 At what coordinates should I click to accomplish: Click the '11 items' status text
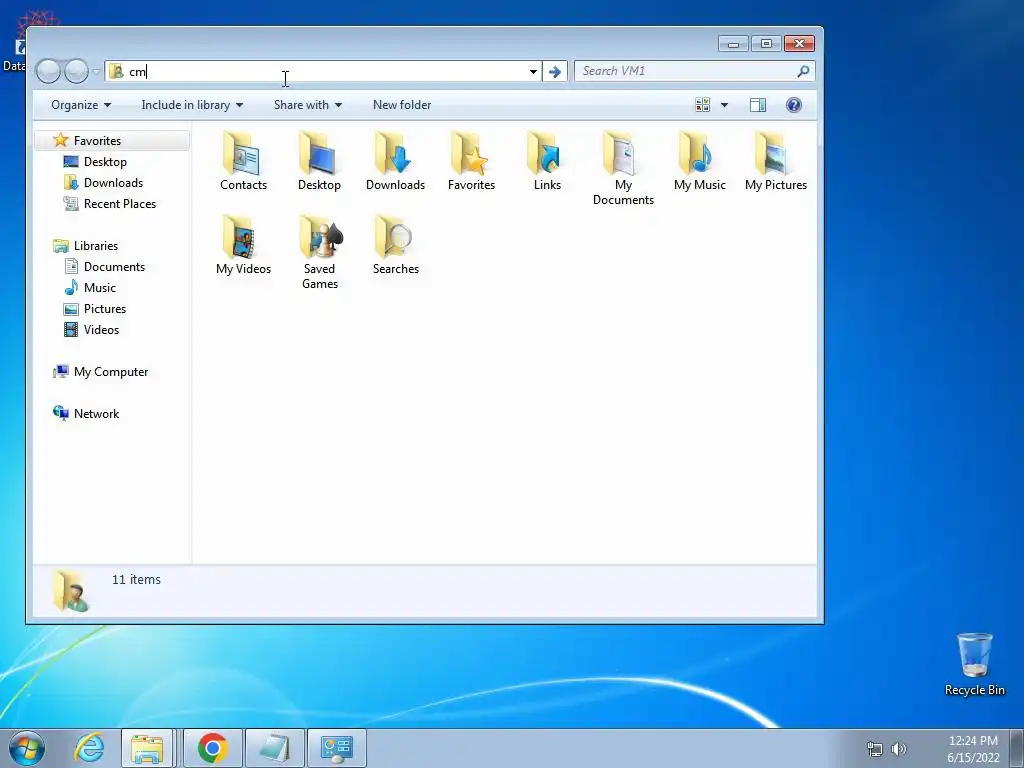[136, 579]
